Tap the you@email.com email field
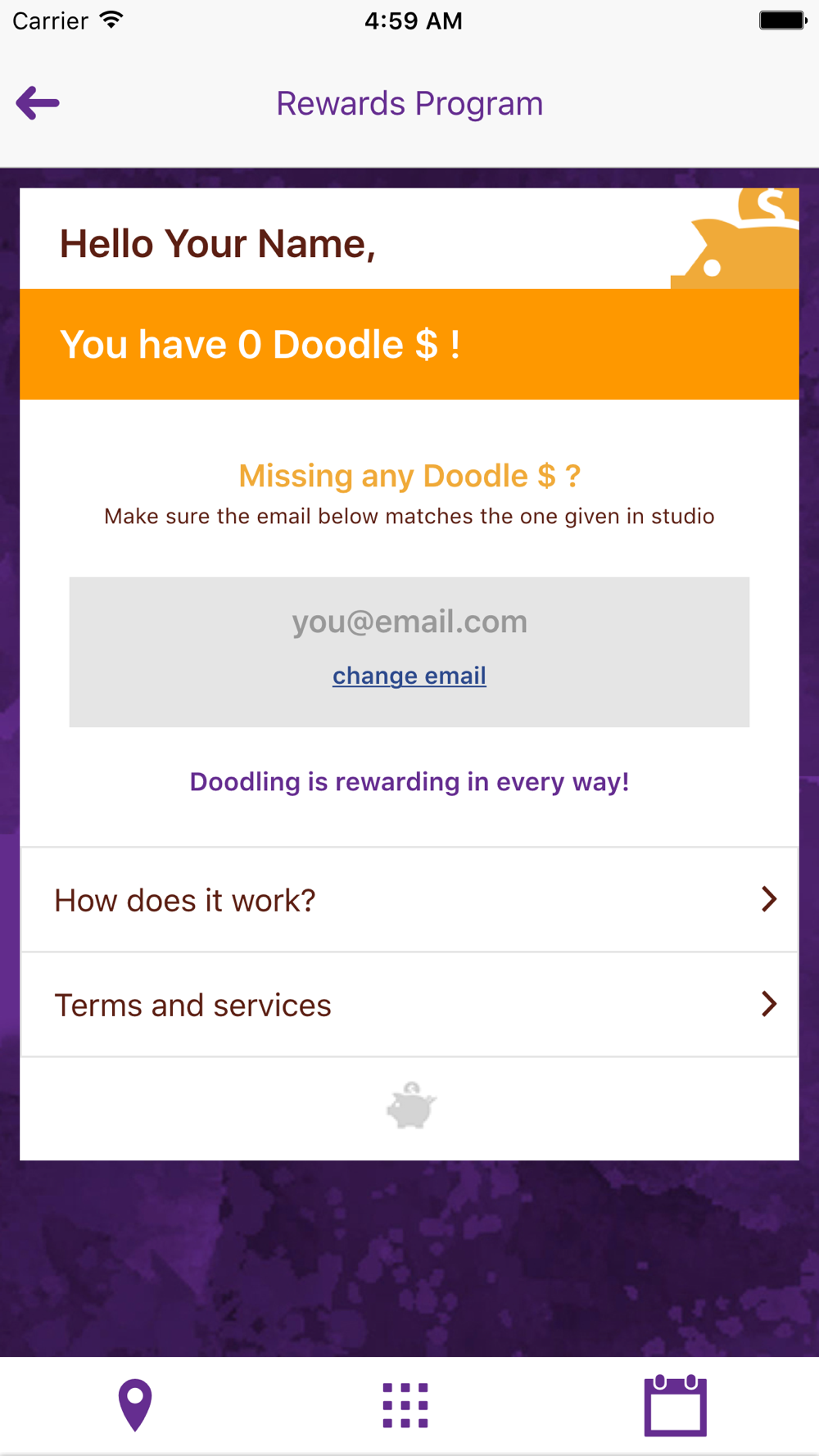This screenshot has height=1456, width=819. (x=409, y=622)
